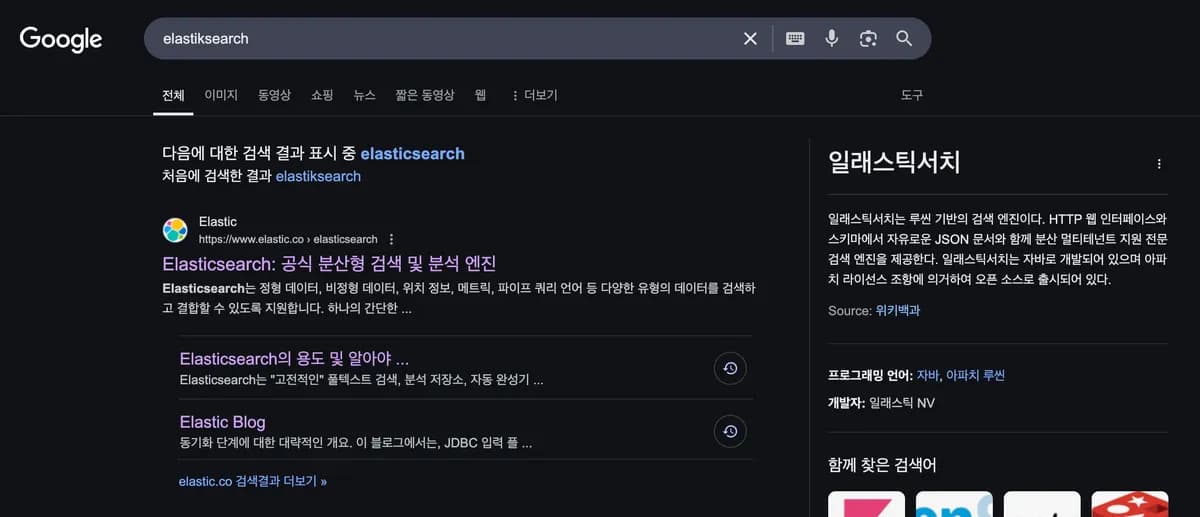Open the 쇼핑 tab
This screenshot has width=1200, height=517.
coord(322,95)
